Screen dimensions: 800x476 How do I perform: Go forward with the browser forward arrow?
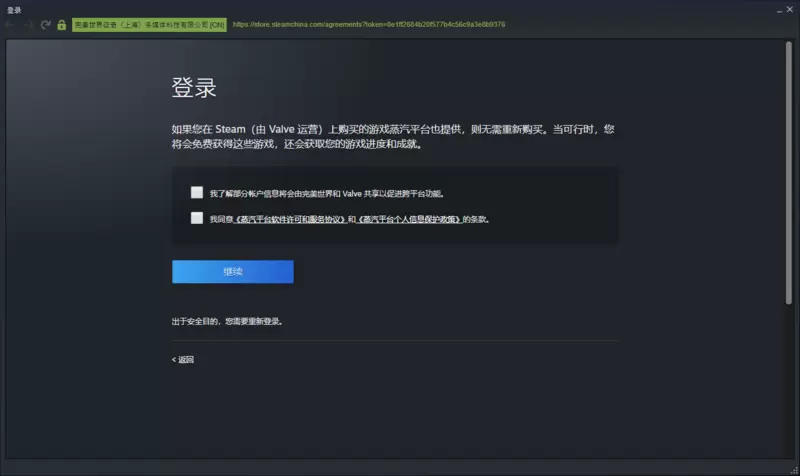coord(29,24)
